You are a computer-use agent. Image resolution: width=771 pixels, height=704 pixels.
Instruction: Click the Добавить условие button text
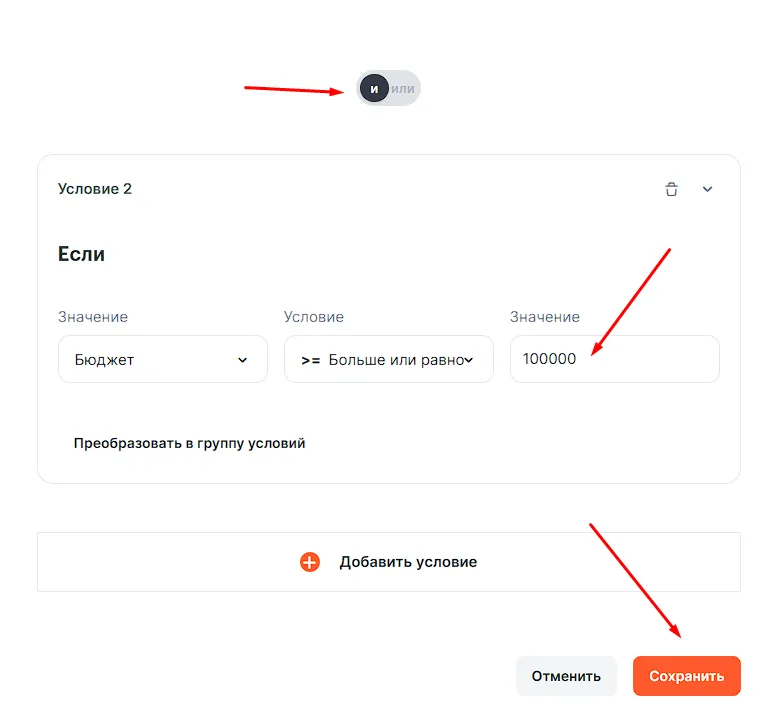click(408, 562)
